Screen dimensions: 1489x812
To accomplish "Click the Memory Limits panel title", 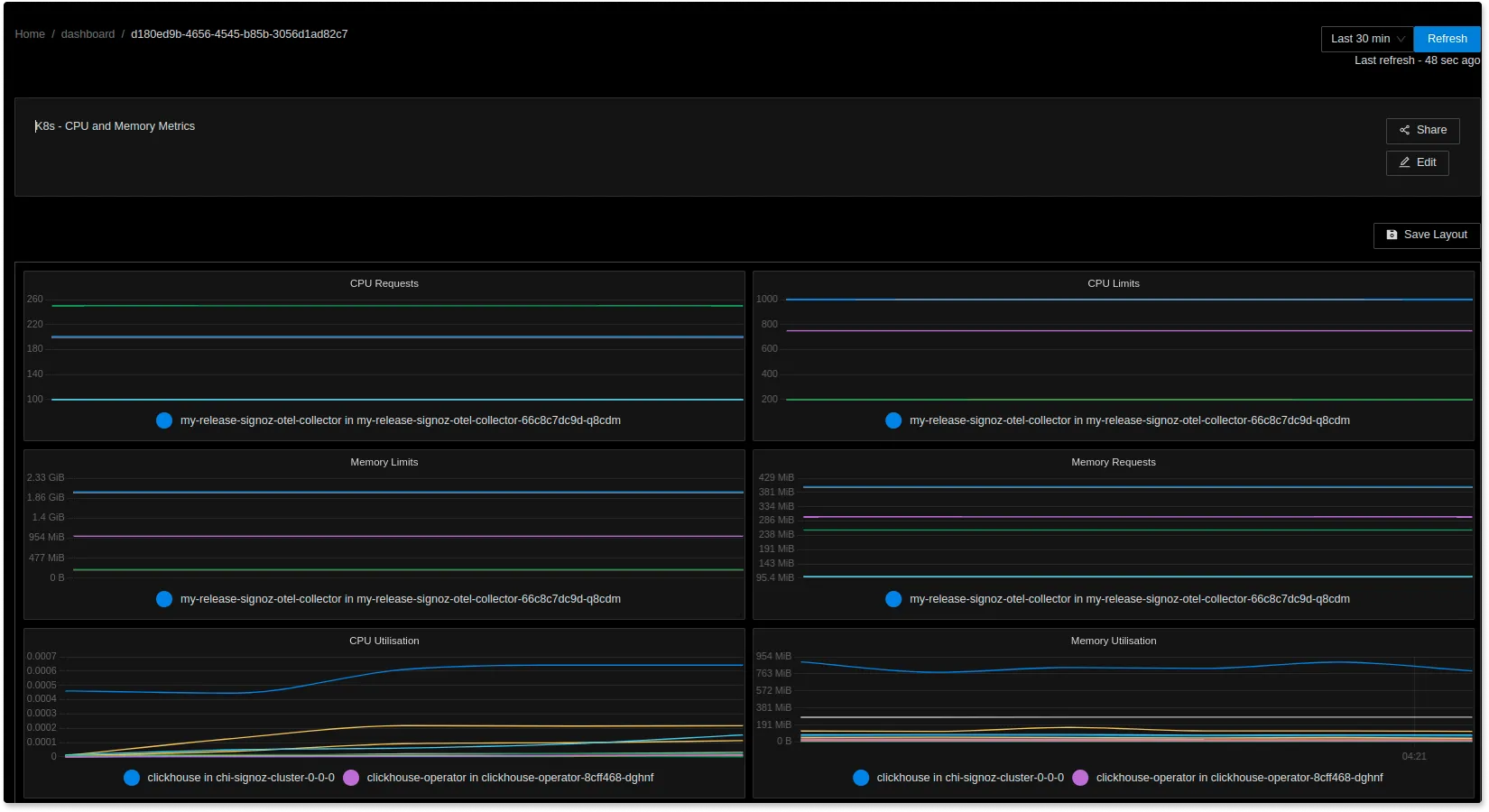I will click(x=384, y=462).
